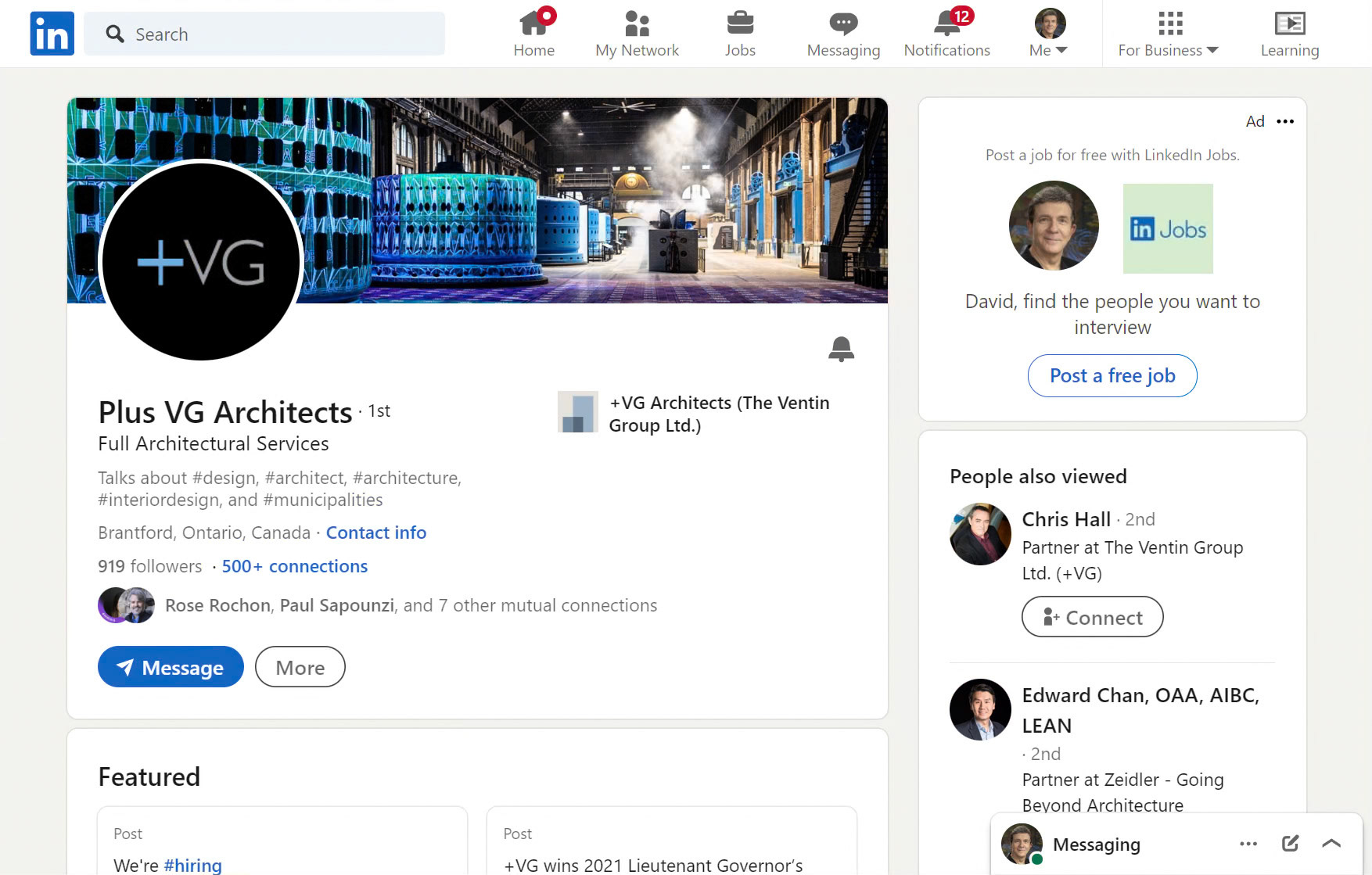
Task: Click Plus VG Architects name heading
Action: pyautogui.click(x=225, y=412)
